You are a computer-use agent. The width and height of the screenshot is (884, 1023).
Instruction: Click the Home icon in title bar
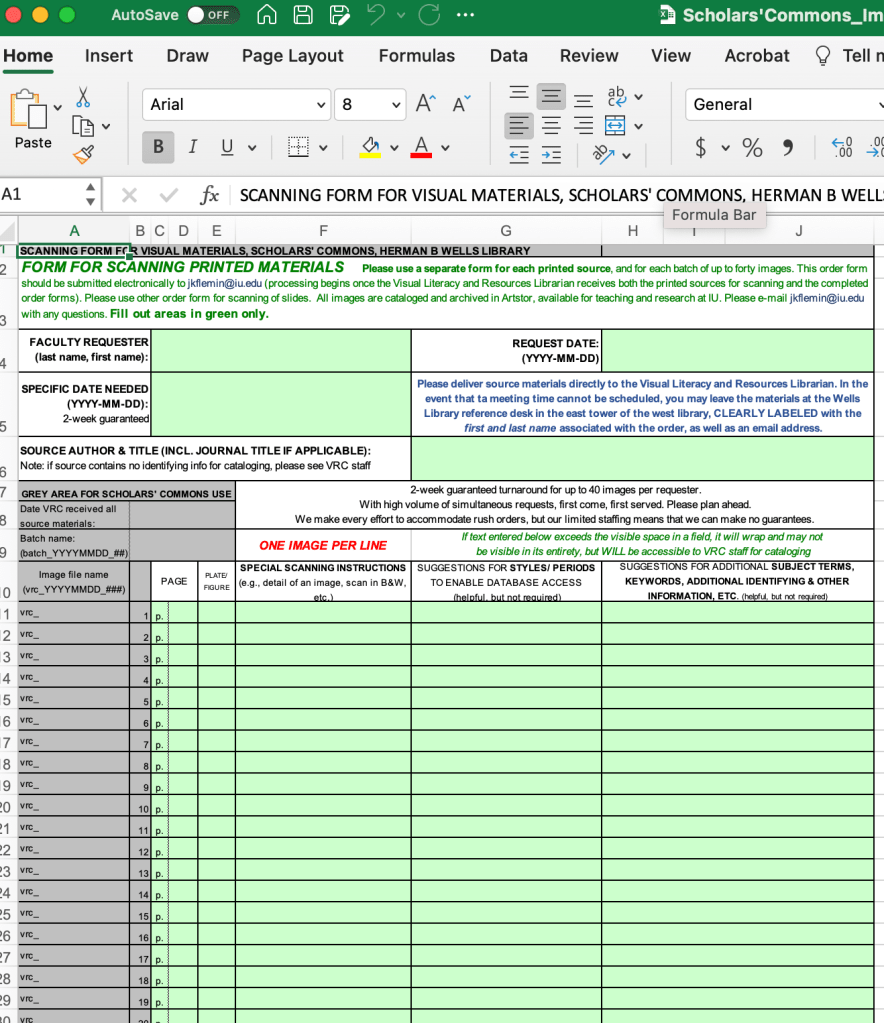(x=267, y=15)
